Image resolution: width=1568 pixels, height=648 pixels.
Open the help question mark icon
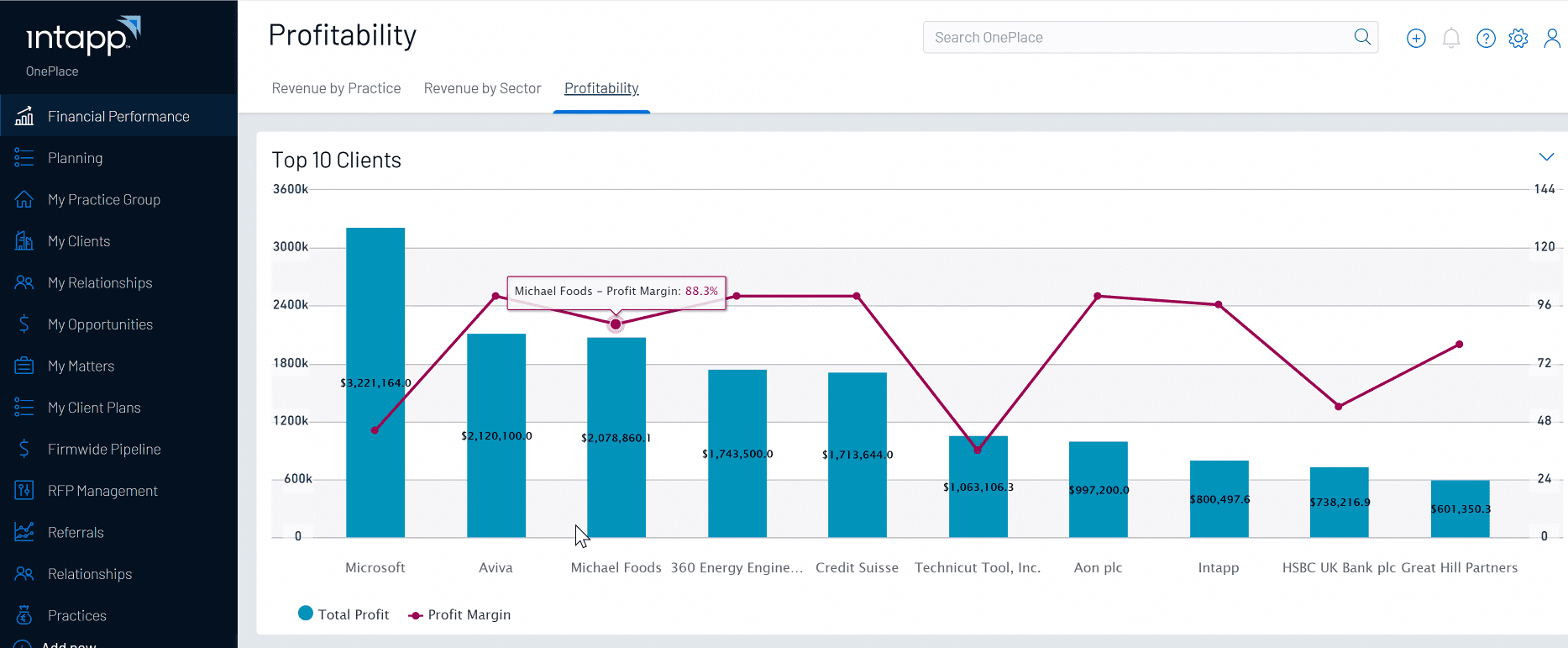[1486, 38]
